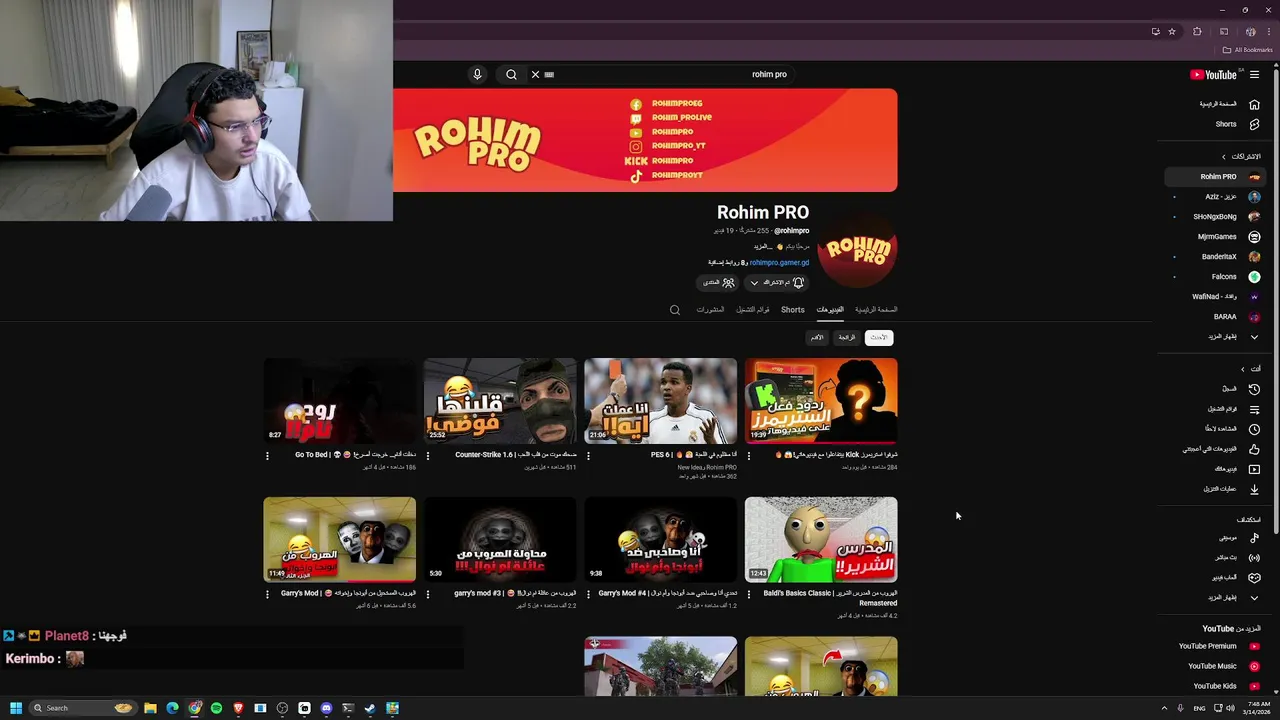The width and height of the screenshot is (1280, 720).
Task: Switch to the channel Posts tab
Action: [710, 310]
